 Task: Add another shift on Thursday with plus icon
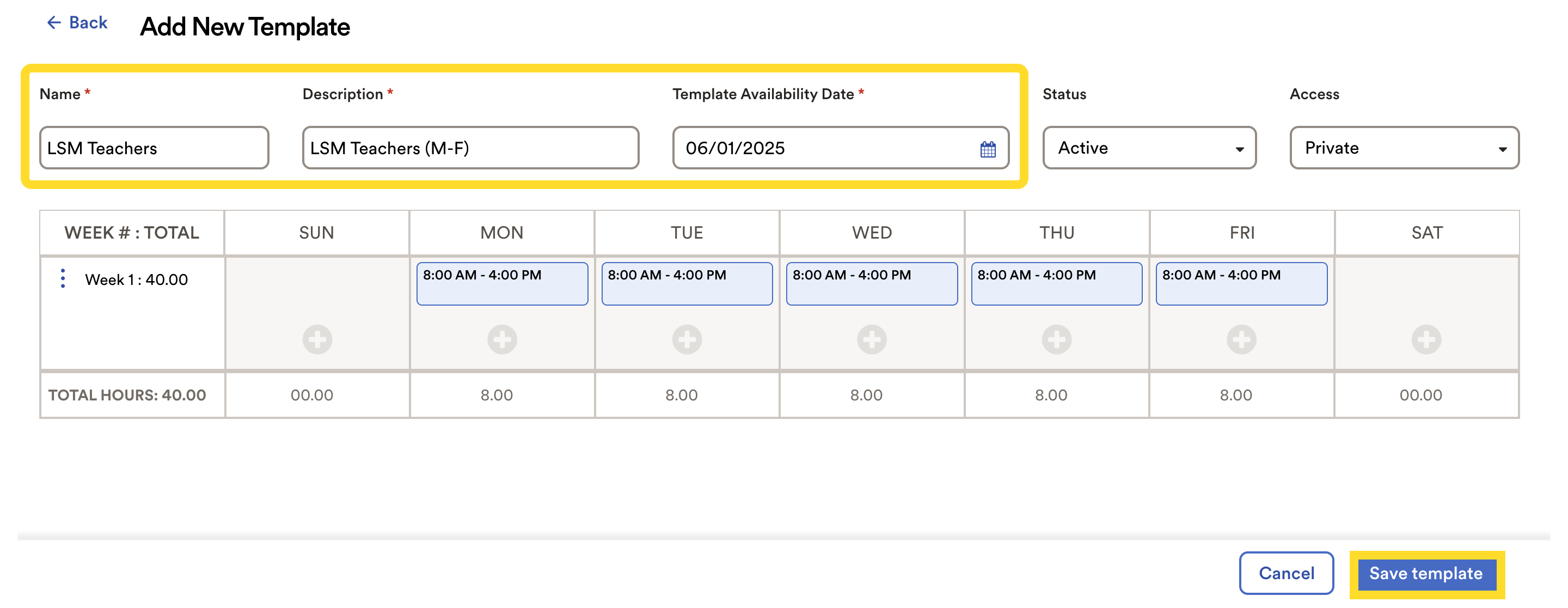tap(1057, 339)
